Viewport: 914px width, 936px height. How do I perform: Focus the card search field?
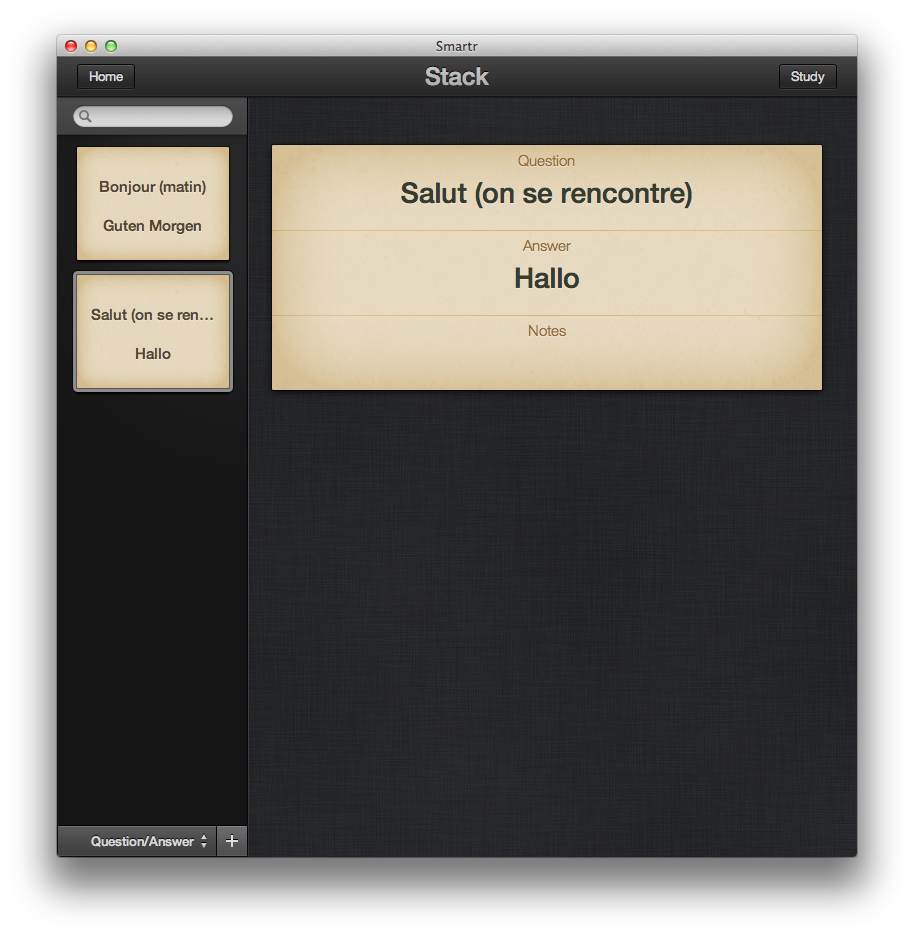(x=160, y=117)
